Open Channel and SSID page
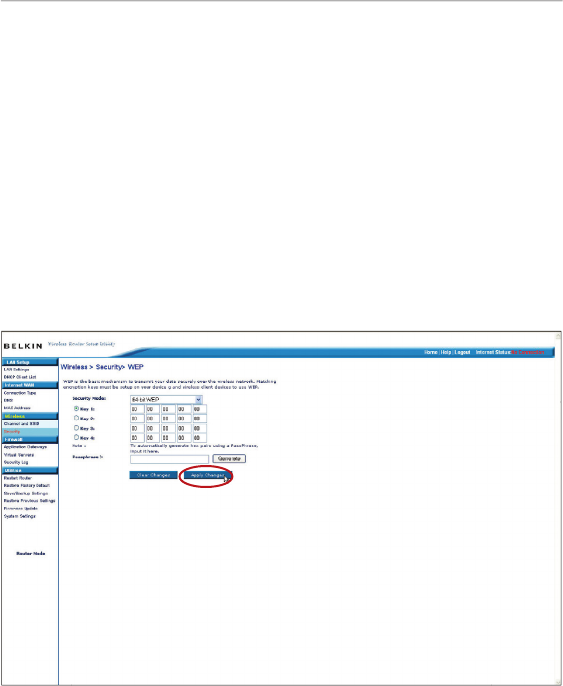The image size is (563, 686). tap(29, 424)
